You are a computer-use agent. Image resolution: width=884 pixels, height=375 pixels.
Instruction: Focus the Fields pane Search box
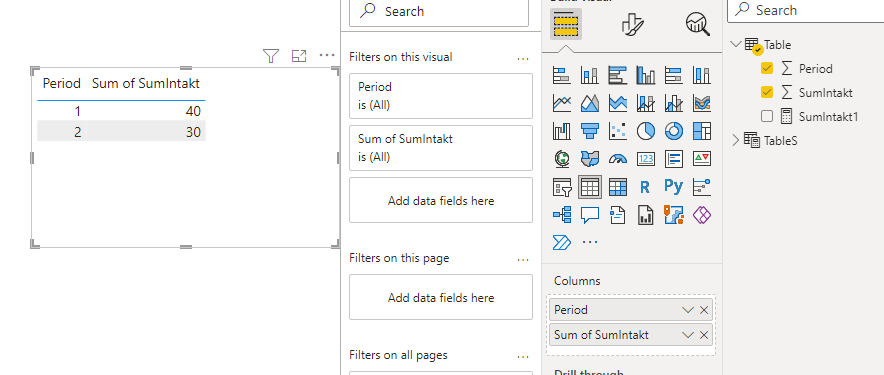[x=806, y=11]
